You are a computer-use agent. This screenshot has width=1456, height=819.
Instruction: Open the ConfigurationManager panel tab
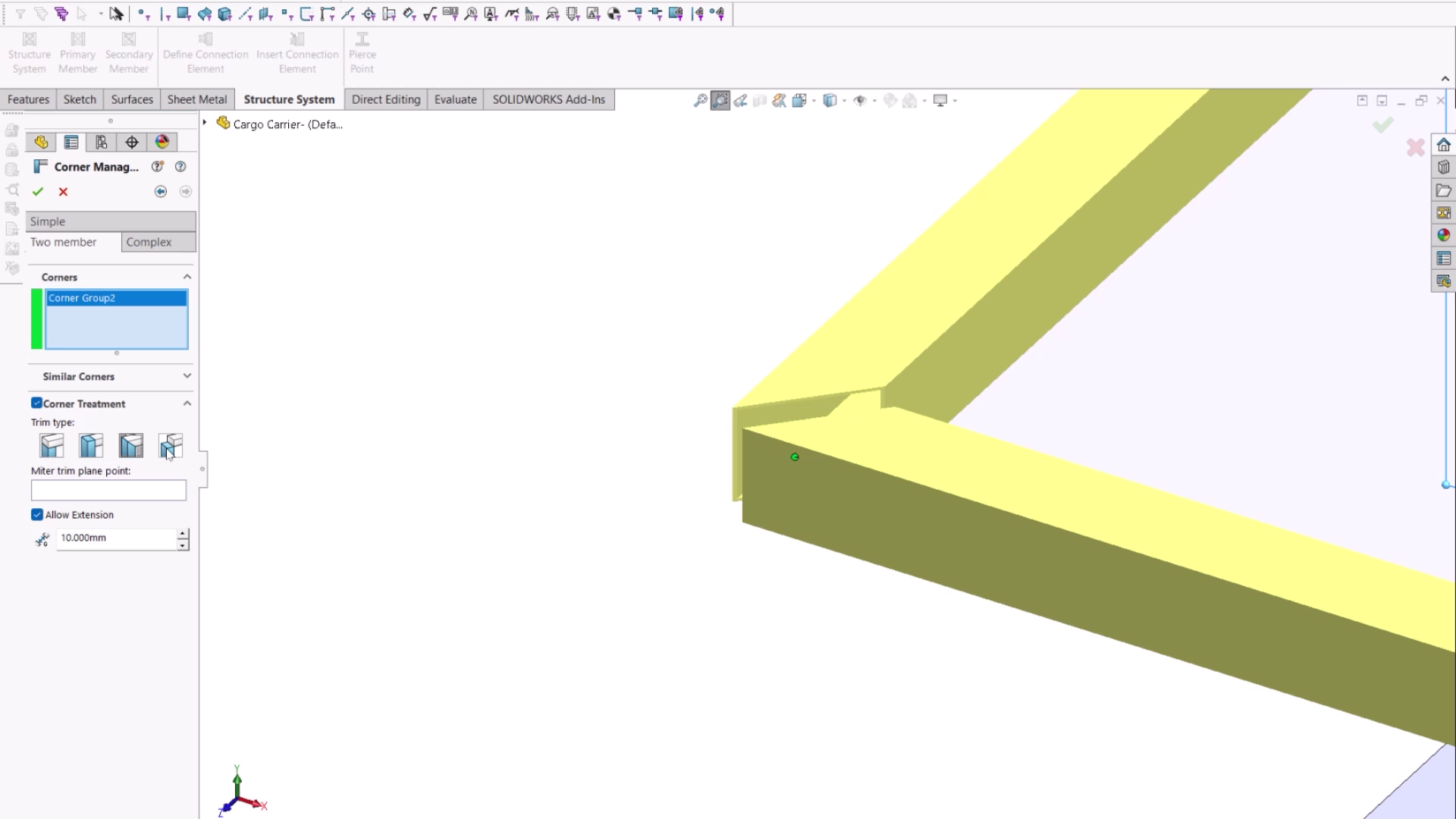(101, 142)
